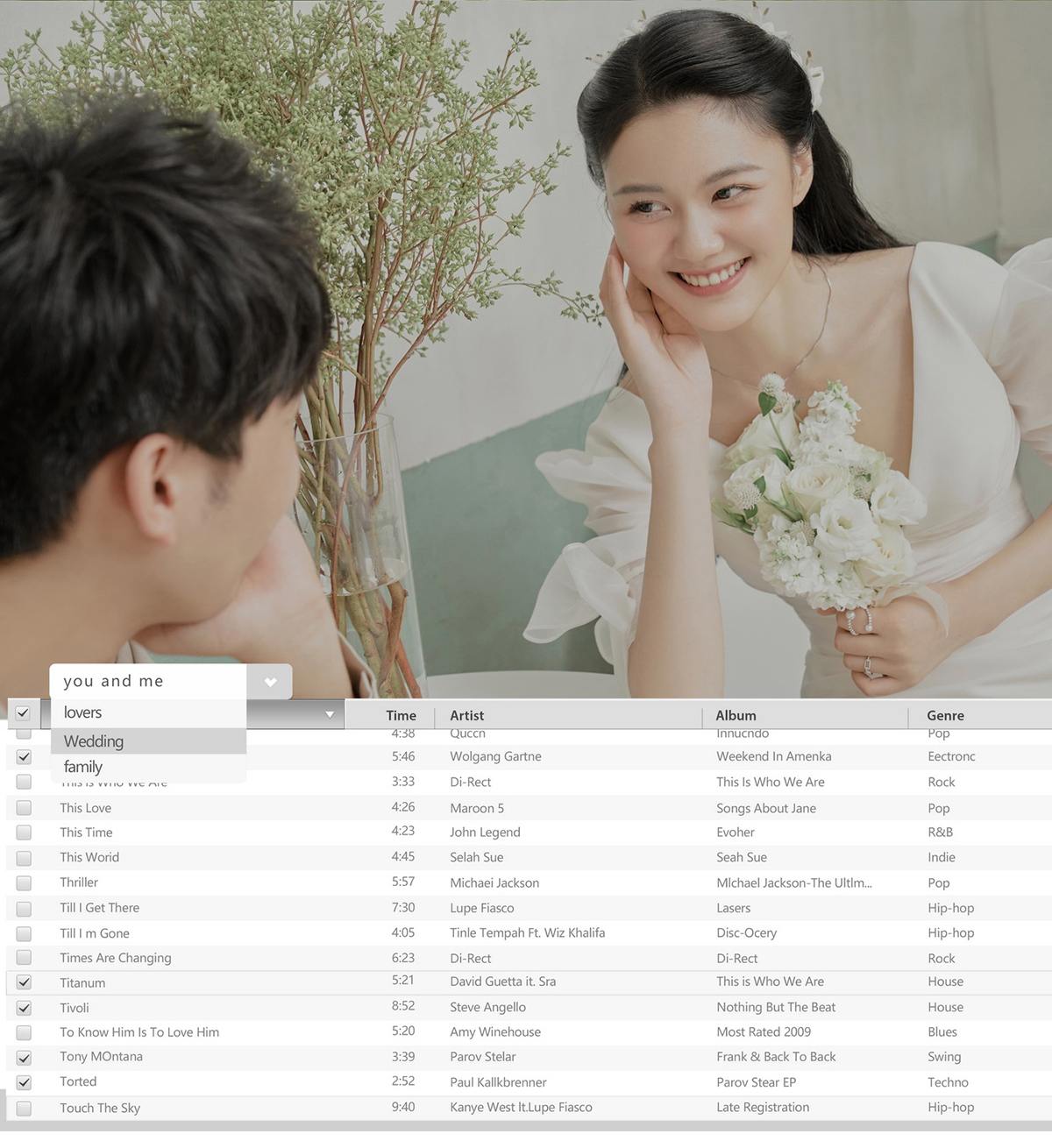The height and width of the screenshot is (1148, 1052).
Task: Click artist 'John Legend'
Action: (485, 833)
